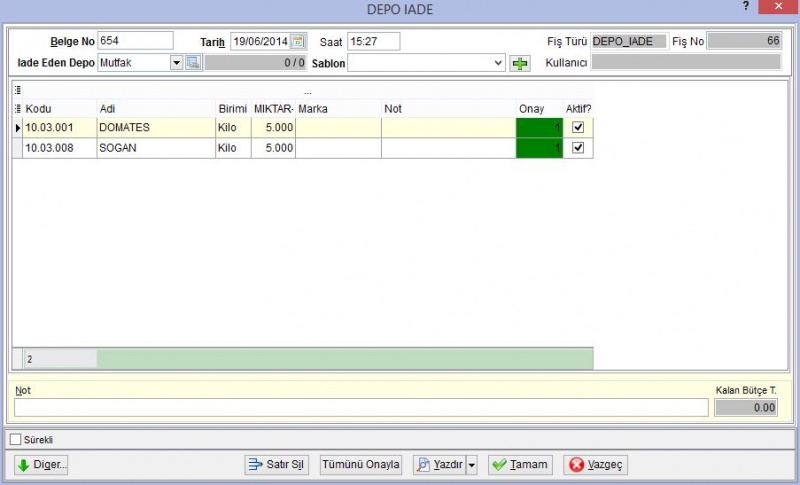Expand the Iade Eden Depo dropdown
Viewport: 800px width, 485px height.
(177, 63)
